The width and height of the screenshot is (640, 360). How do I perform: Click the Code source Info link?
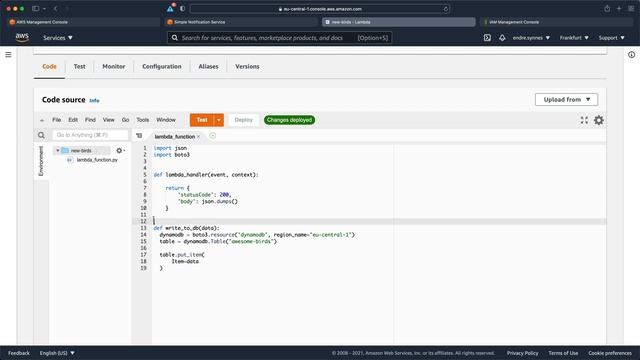[94, 100]
